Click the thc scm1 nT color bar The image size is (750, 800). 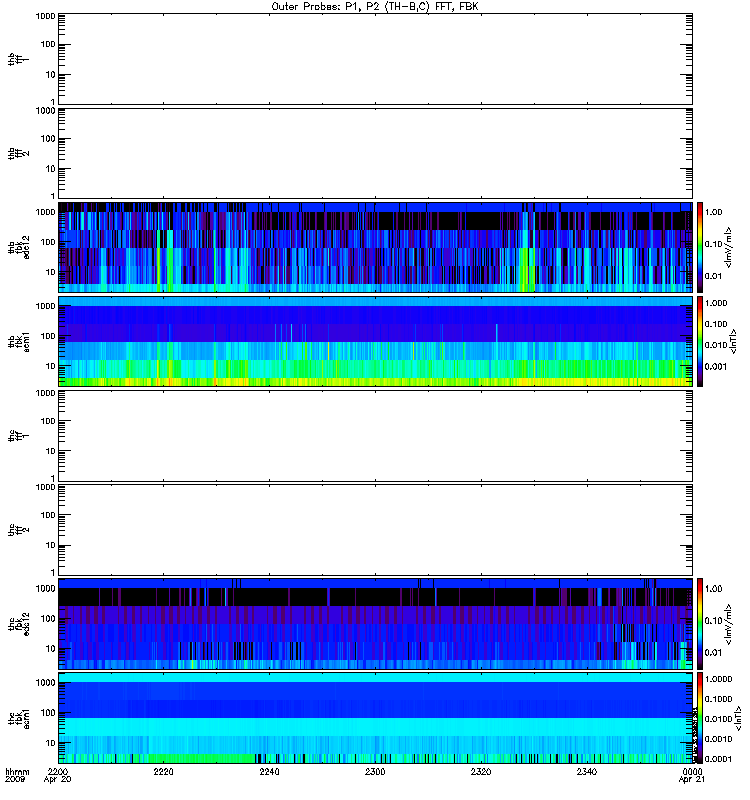pyautogui.click(x=700, y=718)
